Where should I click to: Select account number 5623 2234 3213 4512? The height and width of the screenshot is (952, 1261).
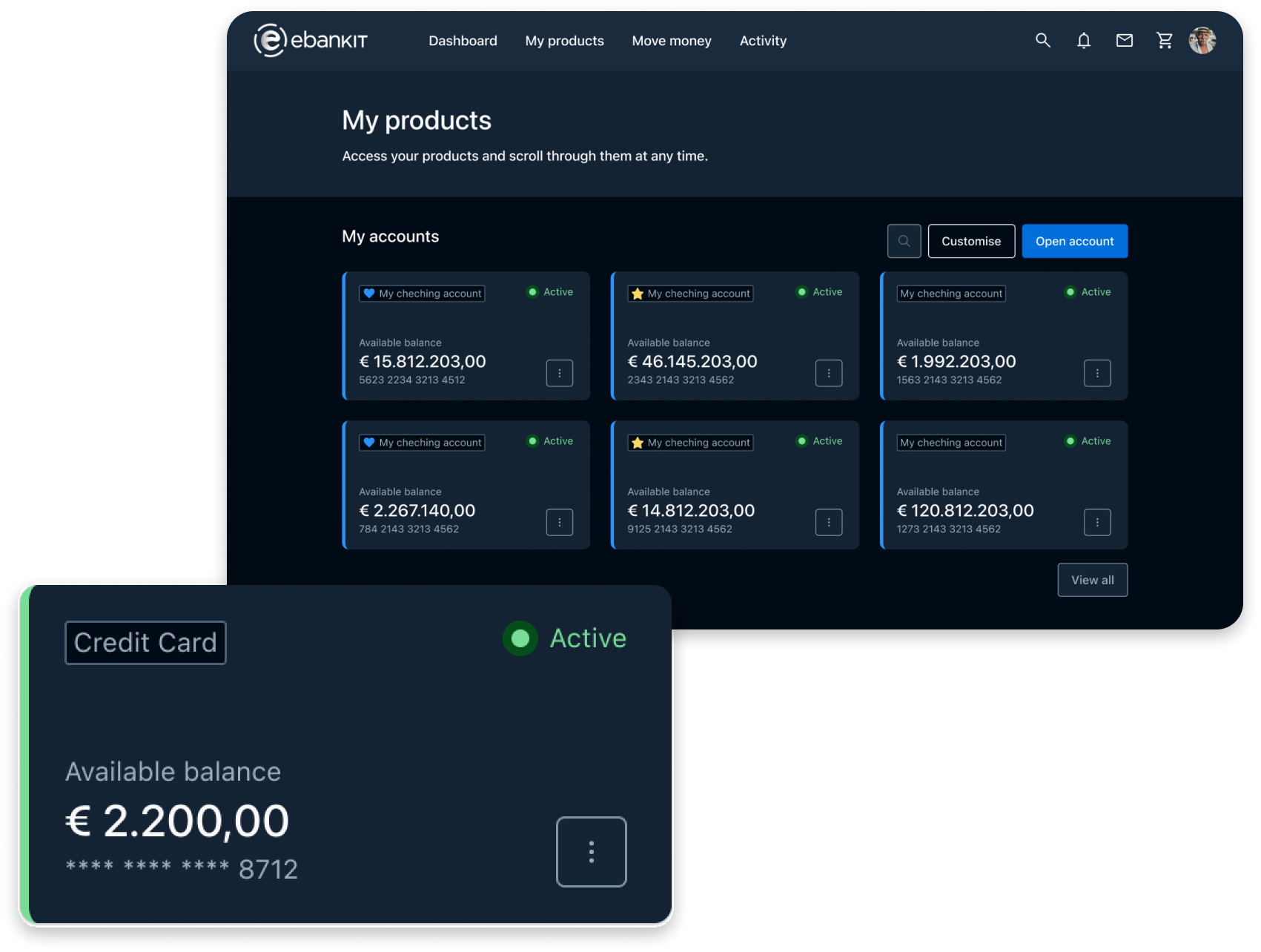412,380
